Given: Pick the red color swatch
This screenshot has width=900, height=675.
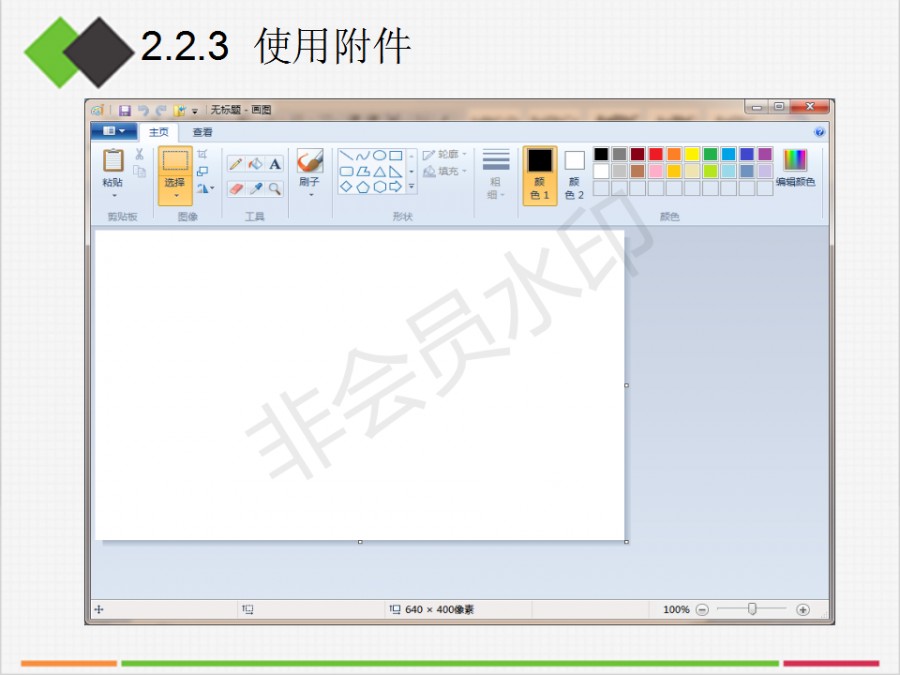Looking at the screenshot, I should point(655,154).
